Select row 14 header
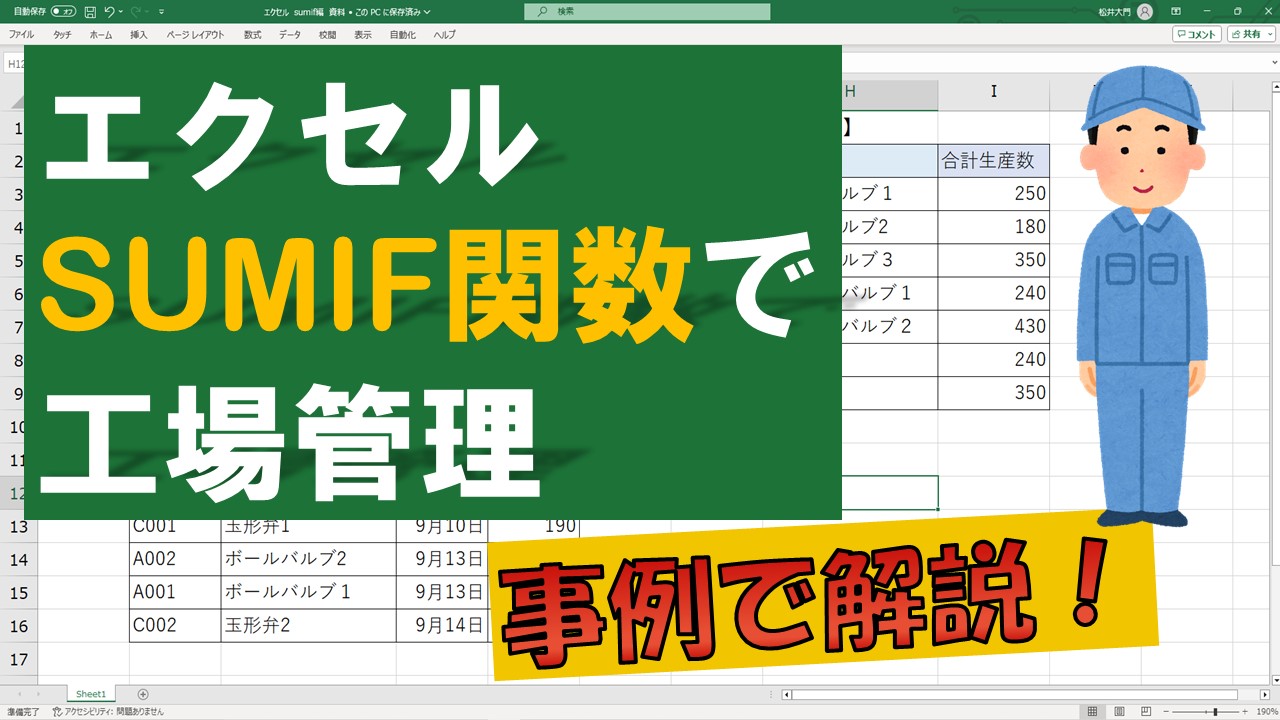 (x=19, y=560)
